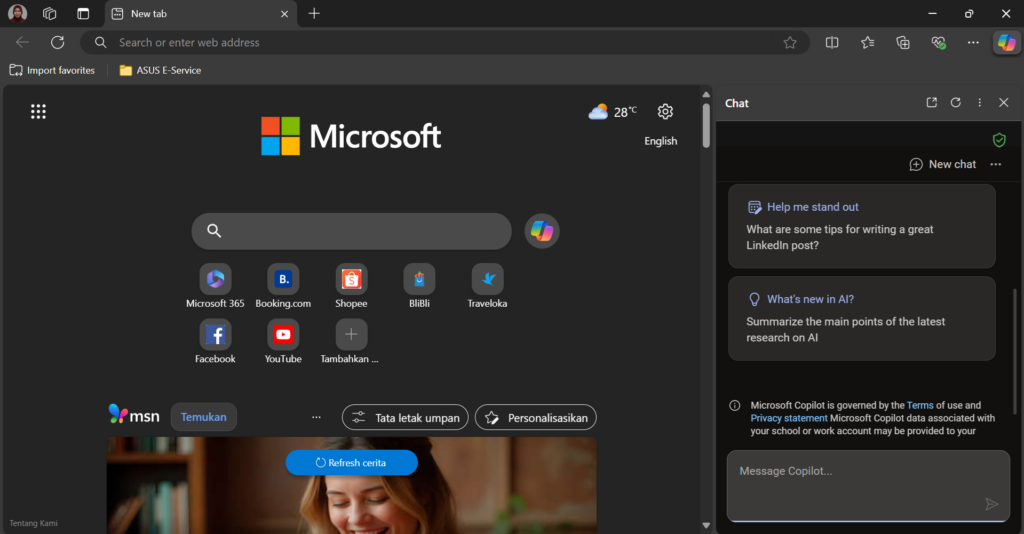
Task: Click the Privacy statement link
Action: [789, 418]
